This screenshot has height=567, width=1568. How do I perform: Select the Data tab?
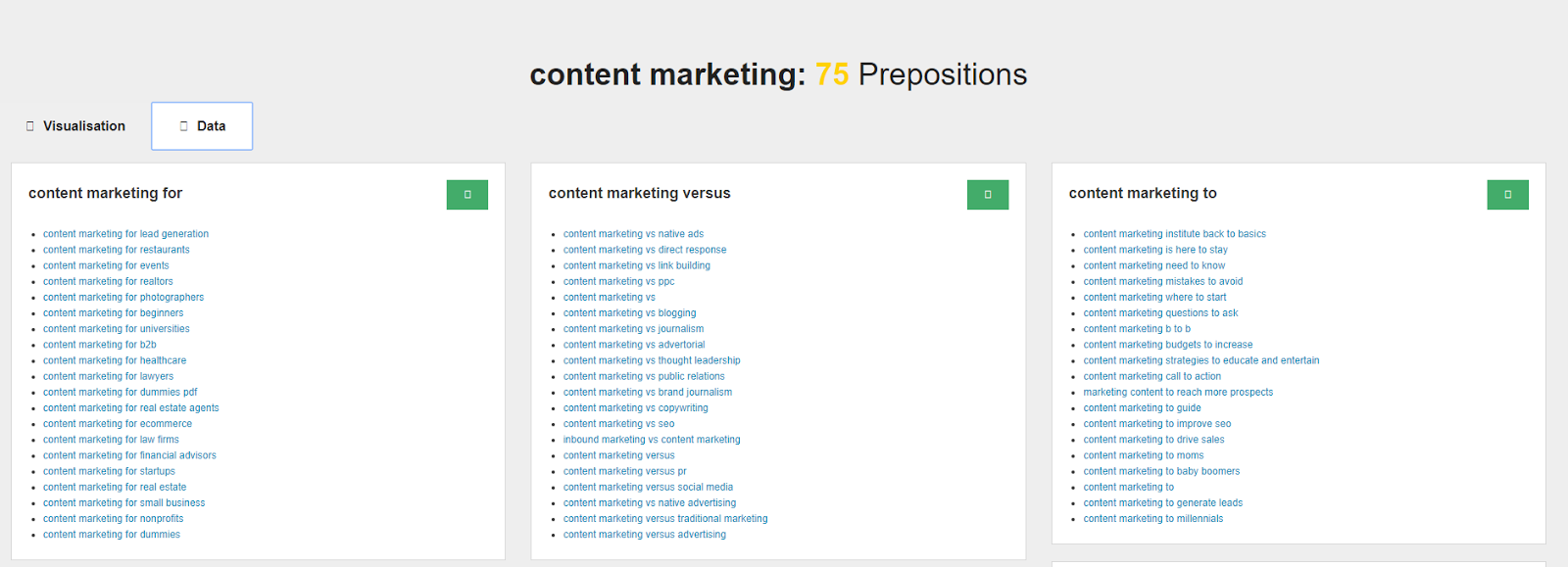tap(202, 126)
